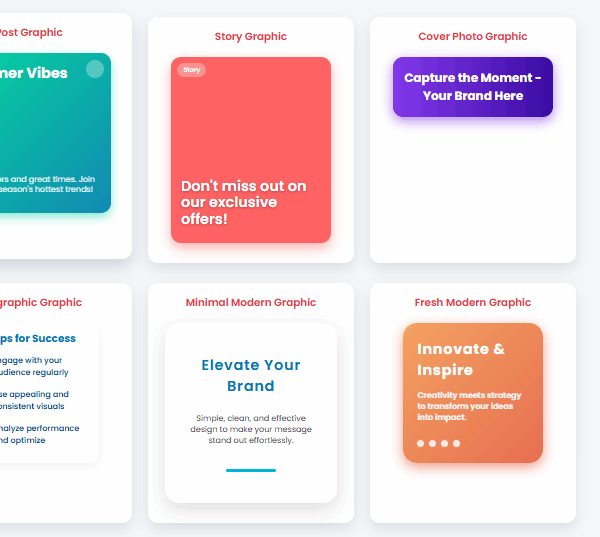Image resolution: width=600 pixels, height=537 pixels.
Task: Select the second white dot indicator
Action: [x=432, y=443]
